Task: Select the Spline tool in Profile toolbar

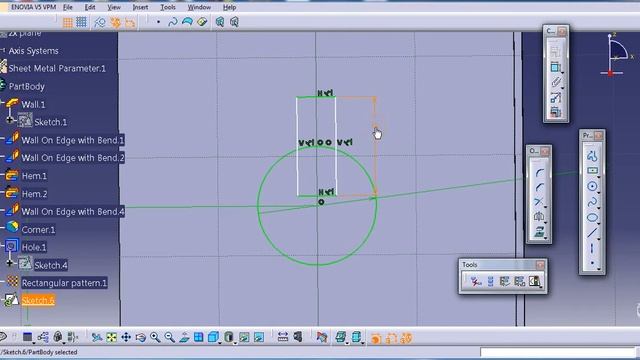Action: 592,202
